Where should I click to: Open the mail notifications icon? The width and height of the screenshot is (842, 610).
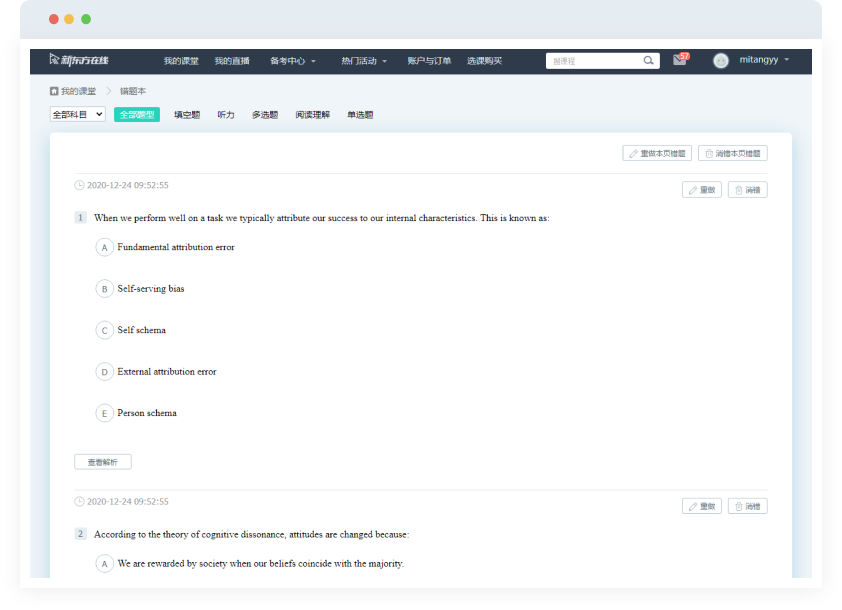(x=680, y=61)
